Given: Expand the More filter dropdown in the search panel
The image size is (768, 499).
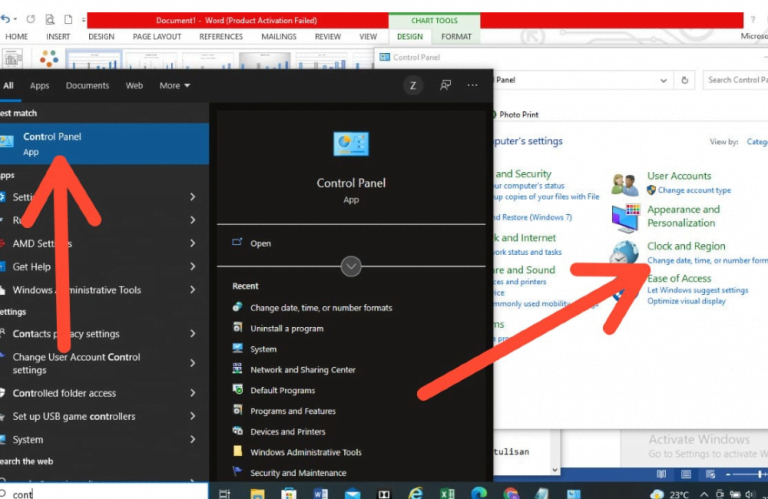Looking at the screenshot, I should [x=174, y=86].
